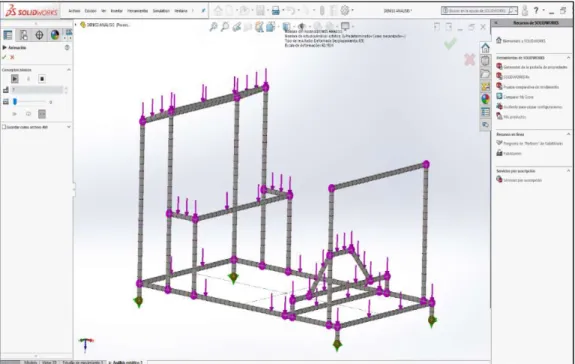Stop the animation playback
This screenshot has width=575, height=364.
42,79
